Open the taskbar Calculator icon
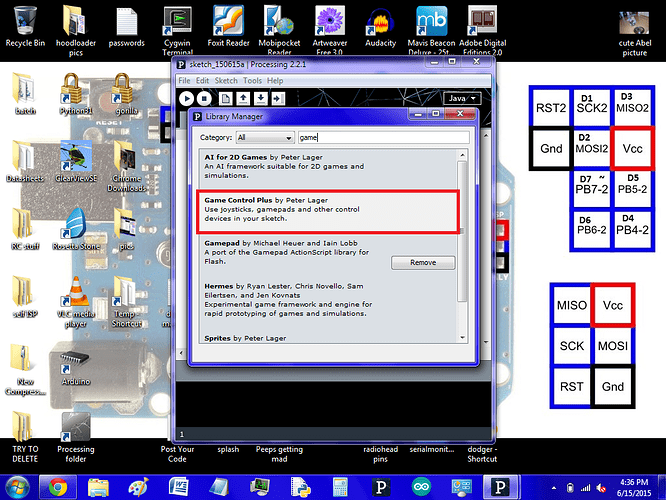Image resolution: width=666 pixels, height=500 pixels. pyautogui.click(x=340, y=487)
